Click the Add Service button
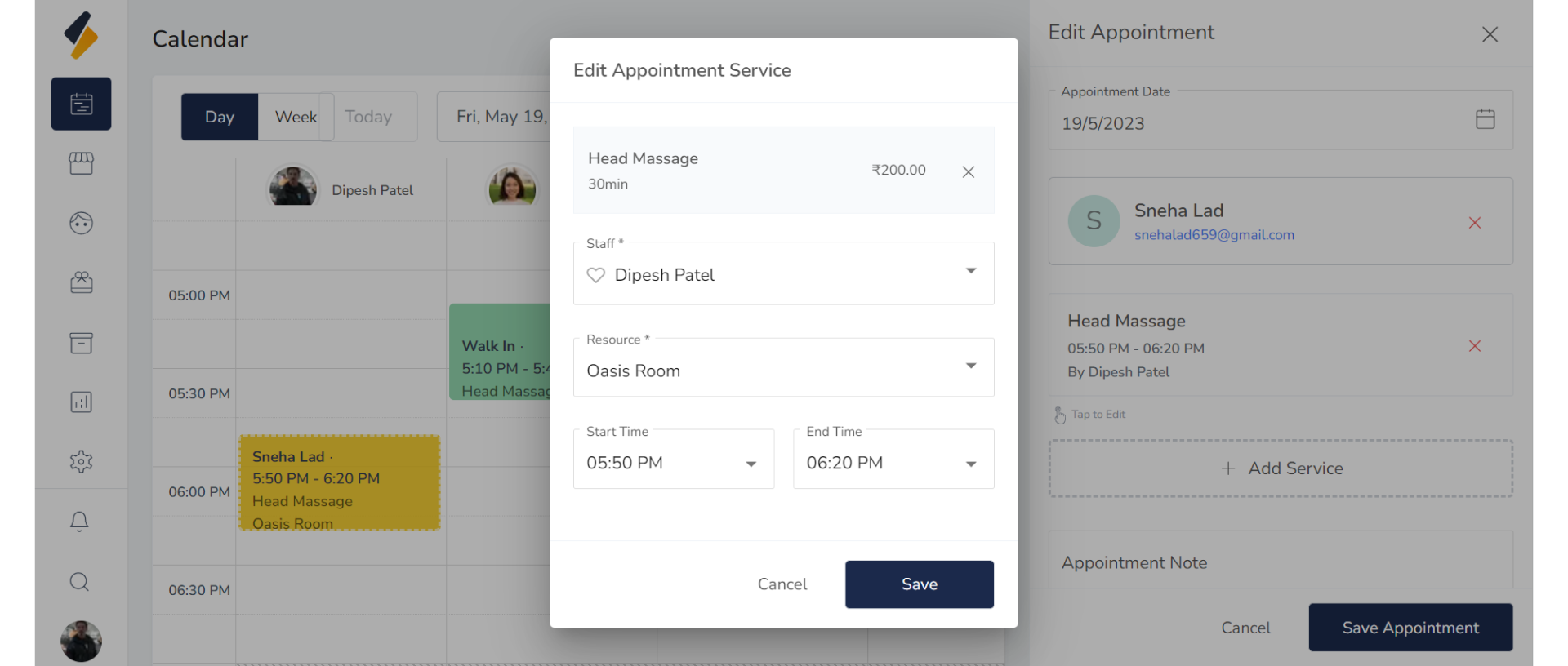The image size is (1568, 666). pos(1280,468)
